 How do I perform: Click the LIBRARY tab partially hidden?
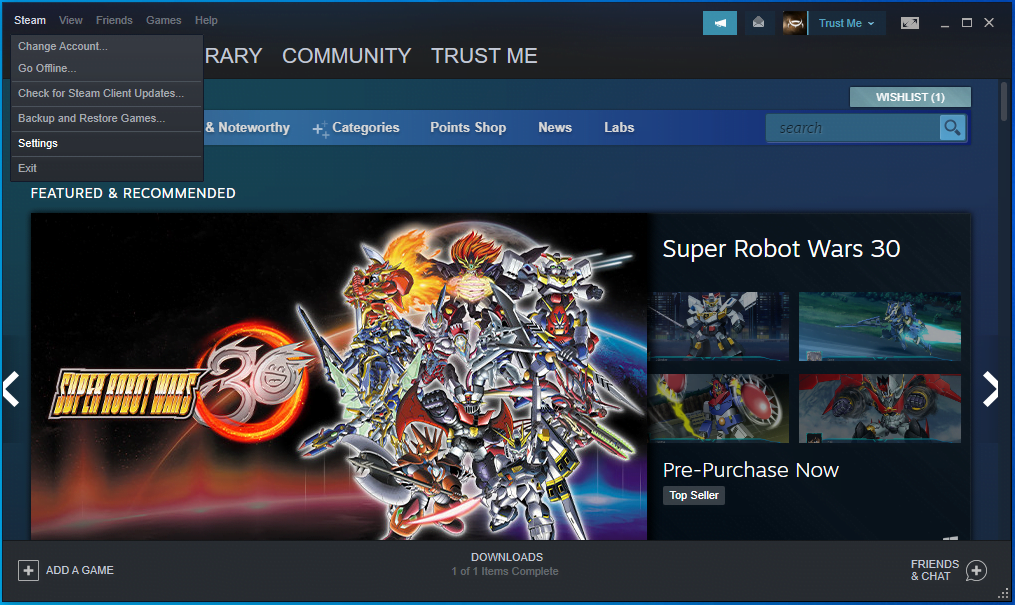coord(233,56)
